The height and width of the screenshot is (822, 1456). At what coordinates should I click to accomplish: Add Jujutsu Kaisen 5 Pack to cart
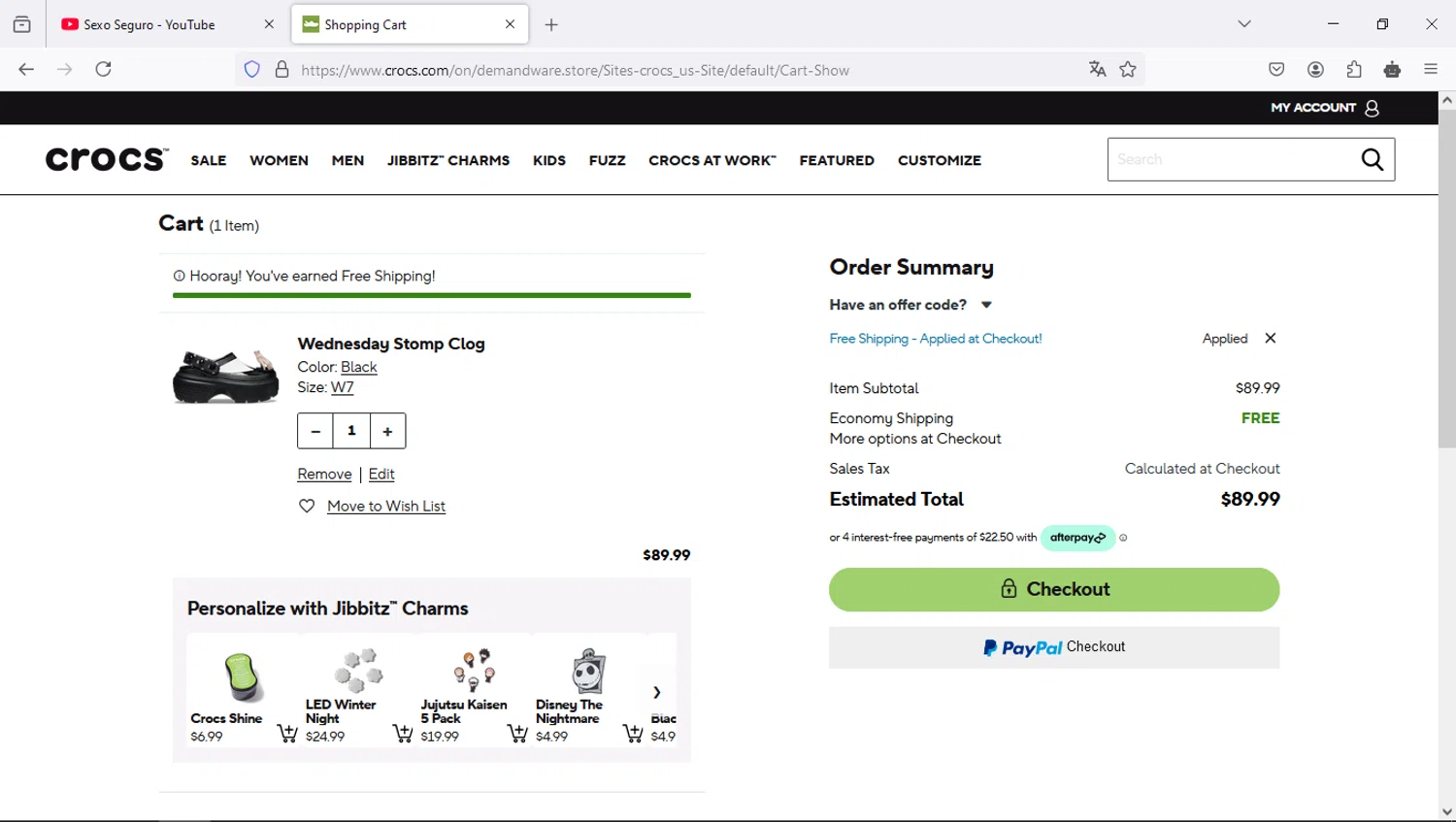517,734
